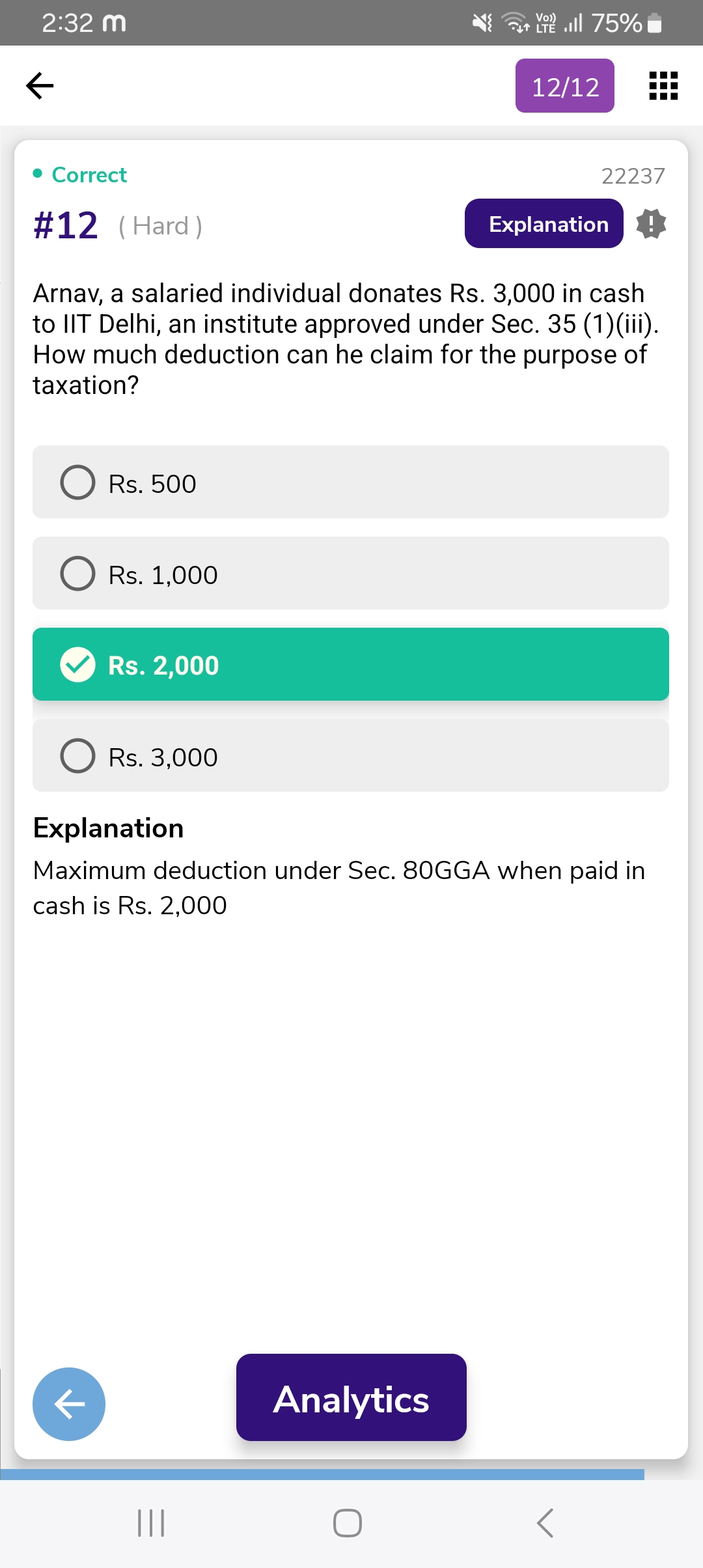The height and width of the screenshot is (1568, 703).
Task: Toggle the Explanation button
Action: point(544,224)
